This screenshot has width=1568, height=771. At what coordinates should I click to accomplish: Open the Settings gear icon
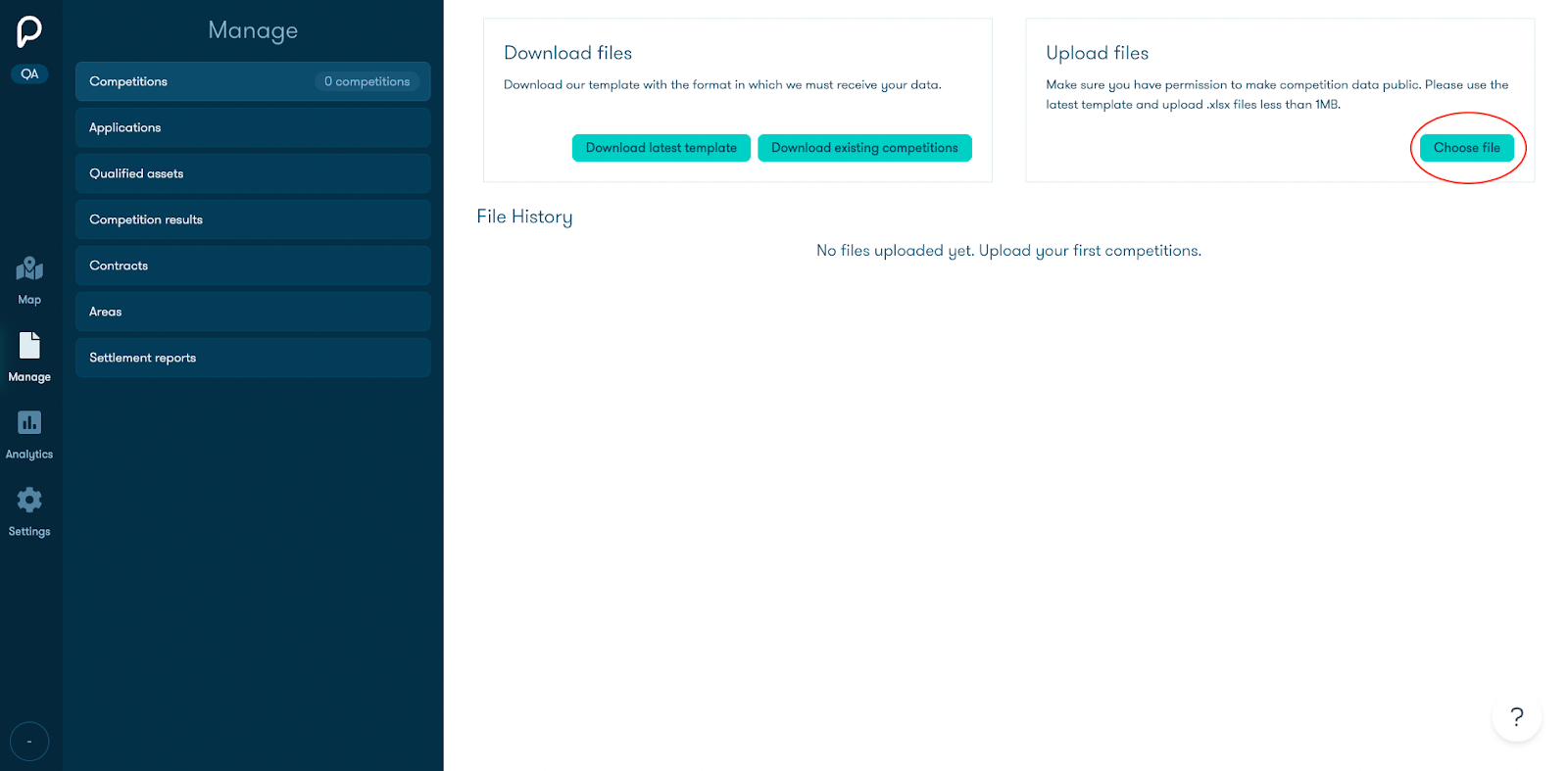29,500
